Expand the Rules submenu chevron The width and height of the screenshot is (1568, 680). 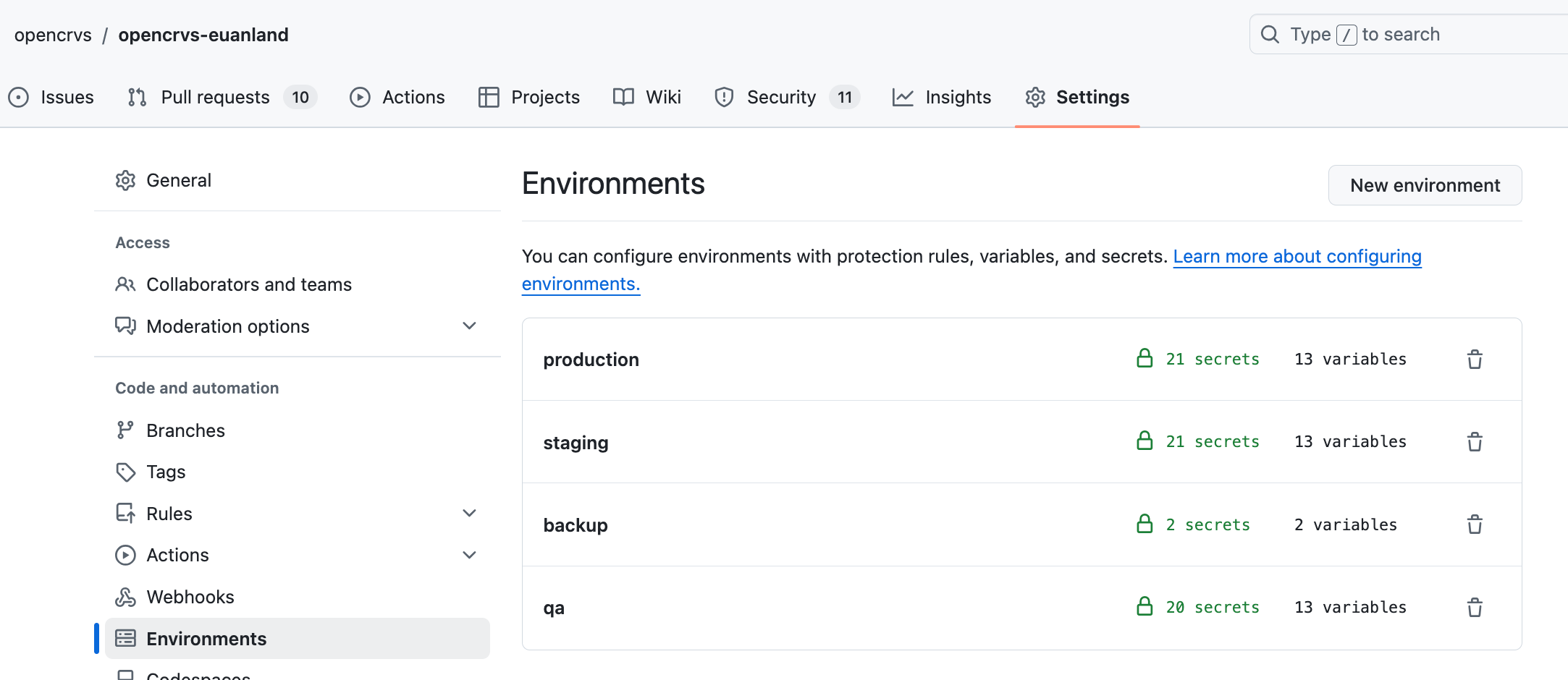(469, 514)
